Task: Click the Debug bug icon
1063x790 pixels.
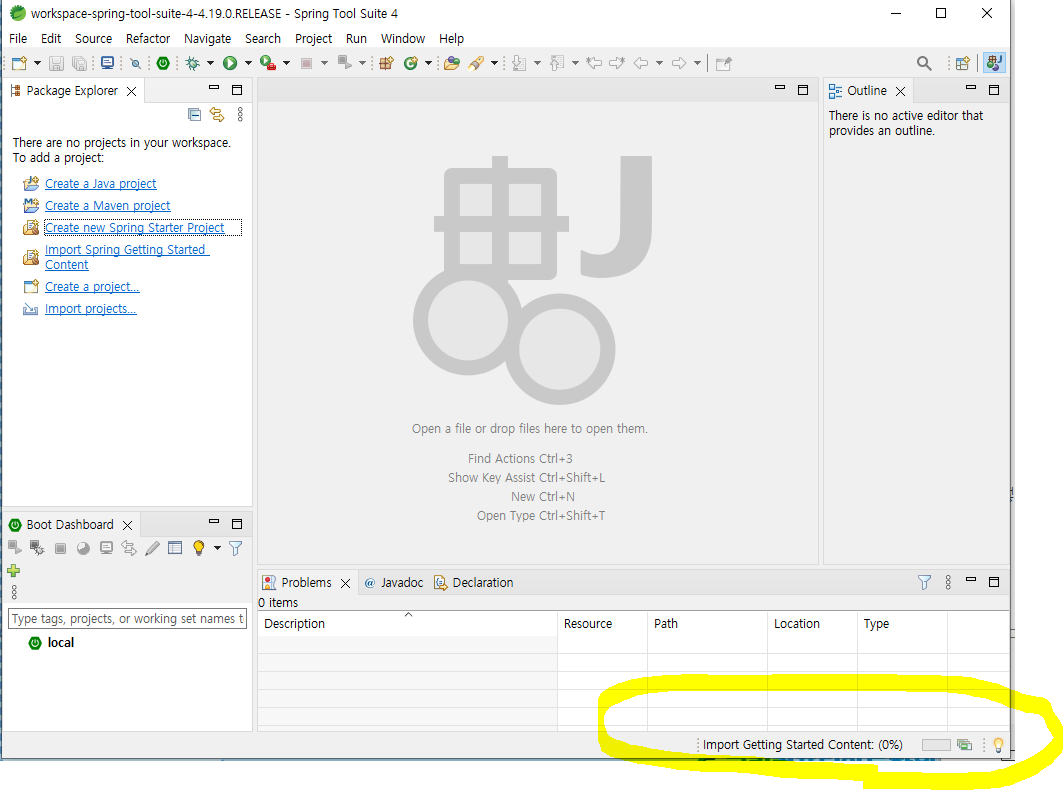Action: pyautogui.click(x=193, y=63)
